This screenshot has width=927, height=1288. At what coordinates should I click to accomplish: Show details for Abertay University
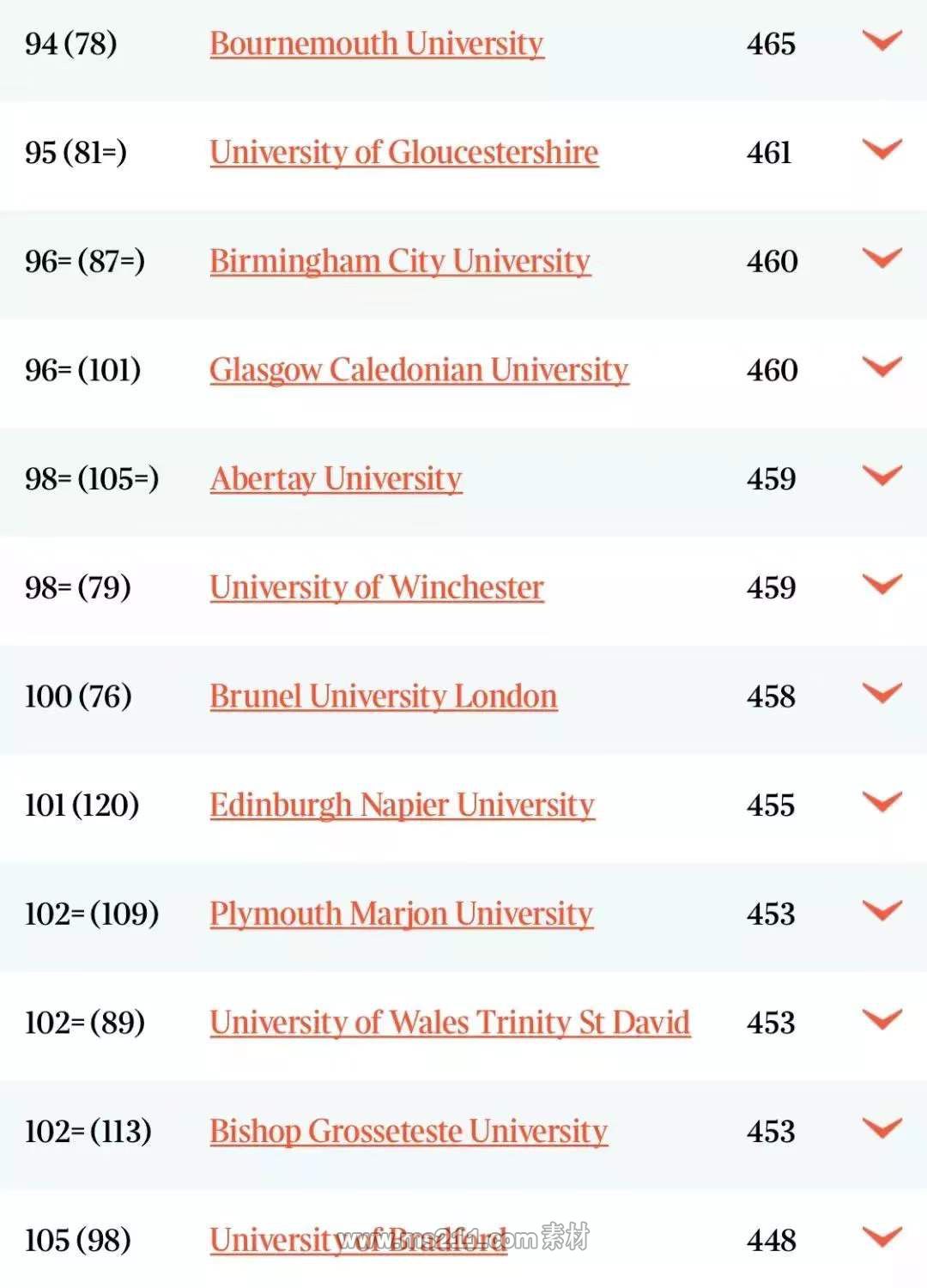[882, 476]
